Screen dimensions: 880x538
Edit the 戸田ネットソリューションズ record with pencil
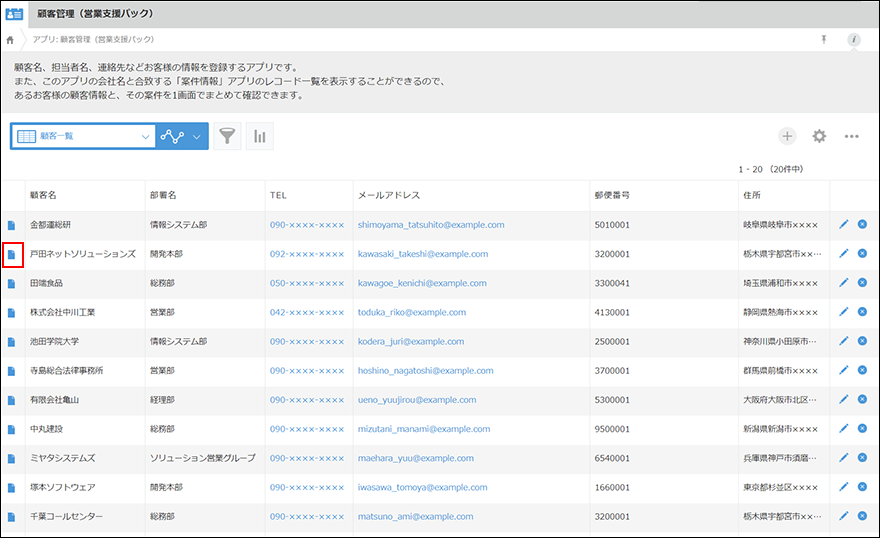(x=844, y=254)
